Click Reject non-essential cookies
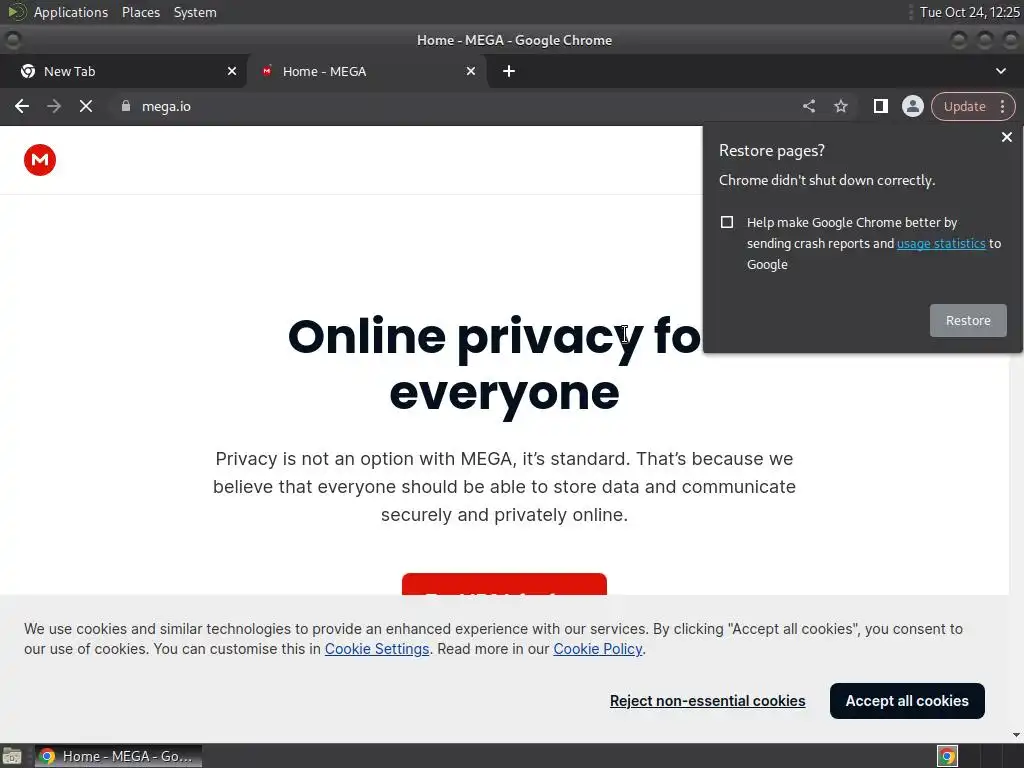The height and width of the screenshot is (768, 1024). [x=707, y=701]
